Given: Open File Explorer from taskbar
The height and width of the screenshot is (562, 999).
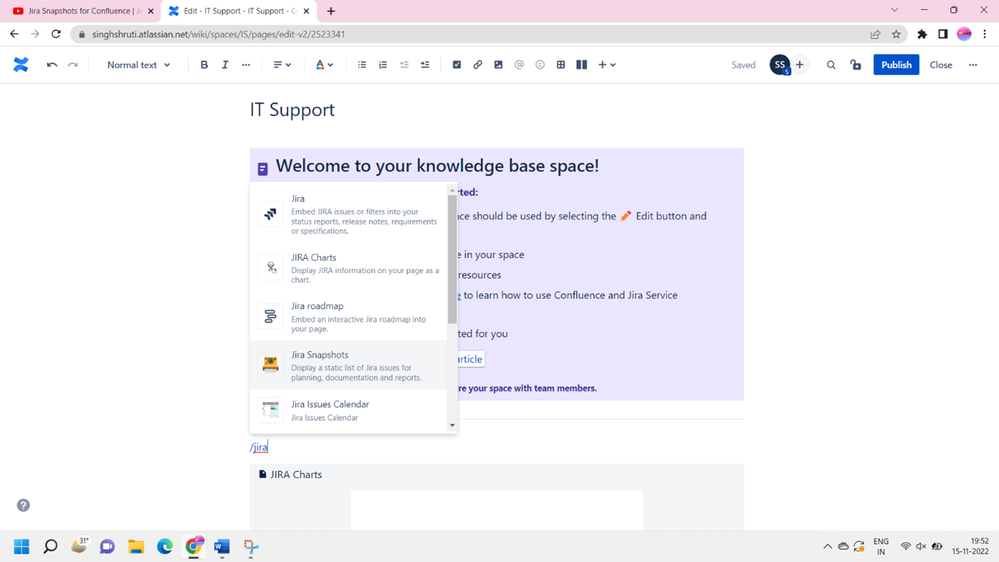Looking at the screenshot, I should 136,547.
